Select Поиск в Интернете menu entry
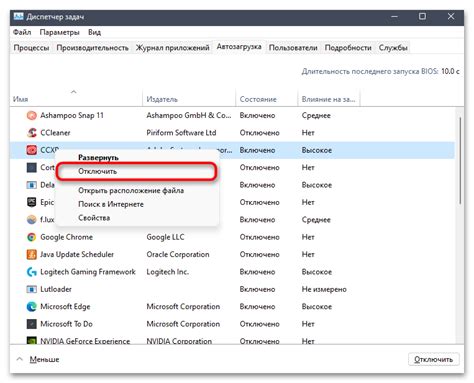Viewport: 474px width, 383px height. click(x=137, y=204)
